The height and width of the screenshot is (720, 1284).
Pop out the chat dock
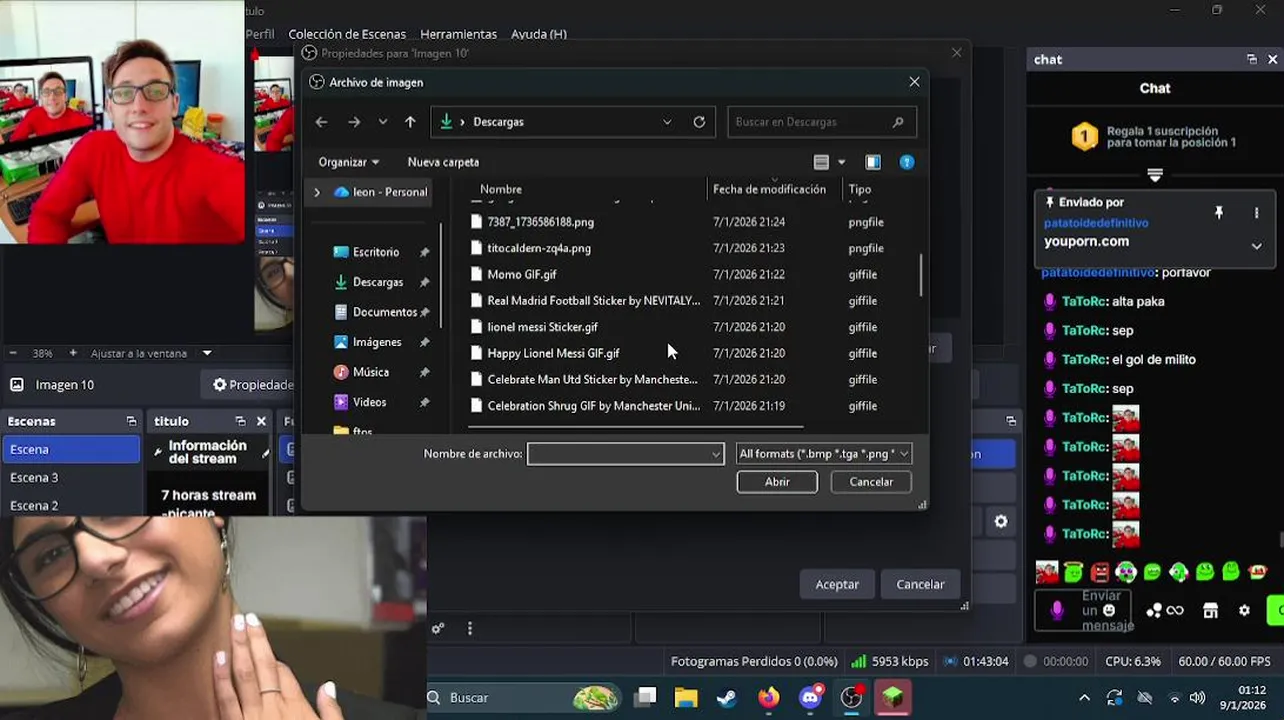1251,59
